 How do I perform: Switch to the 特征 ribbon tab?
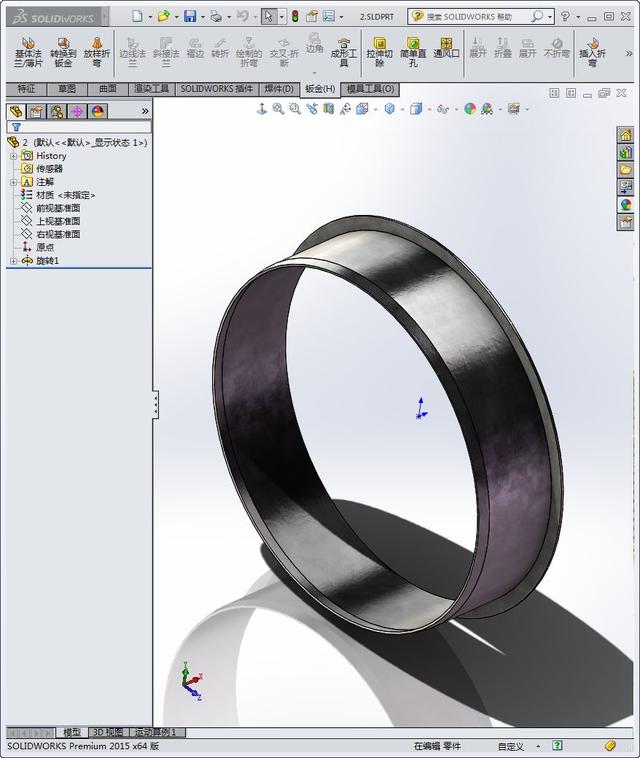(x=26, y=89)
